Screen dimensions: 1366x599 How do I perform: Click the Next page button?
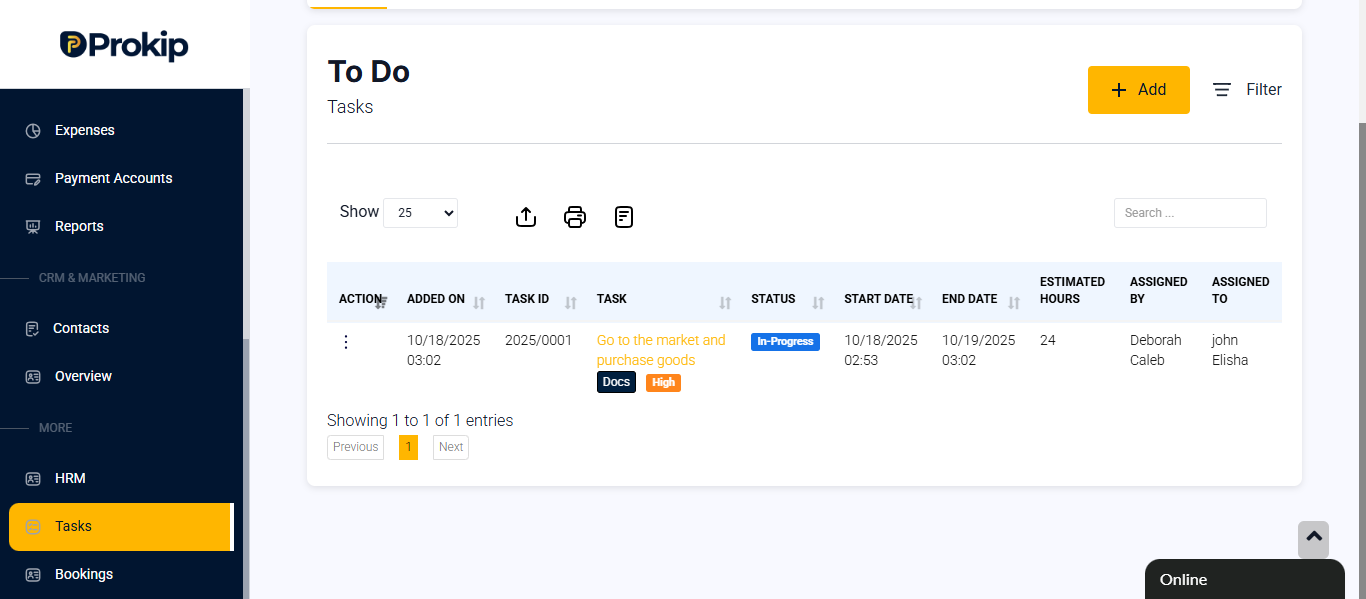pyautogui.click(x=451, y=447)
